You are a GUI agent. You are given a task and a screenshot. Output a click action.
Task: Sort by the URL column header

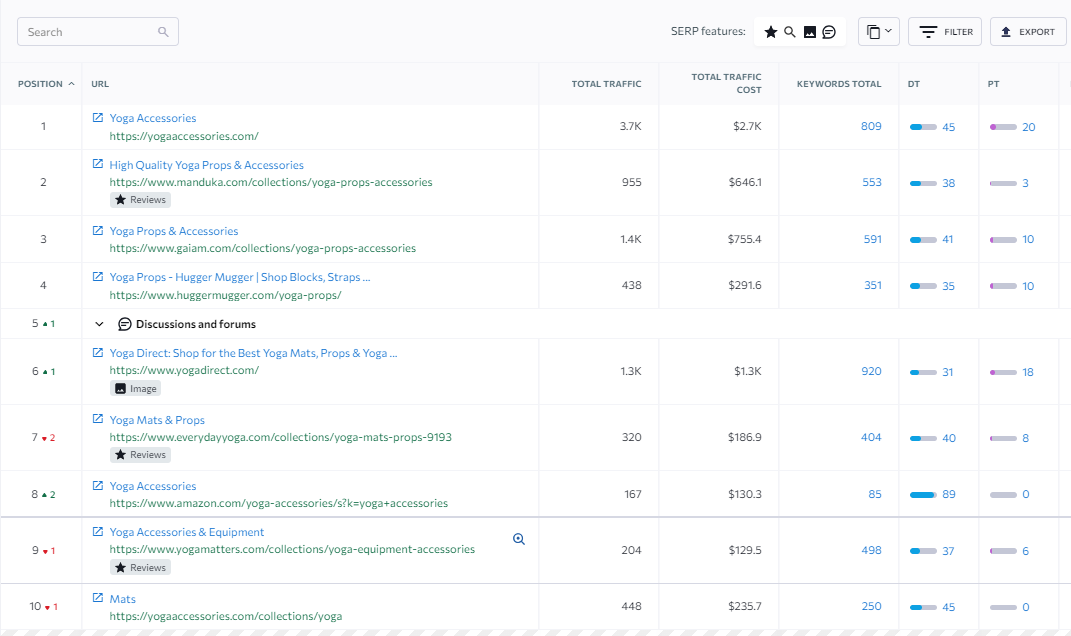(100, 83)
